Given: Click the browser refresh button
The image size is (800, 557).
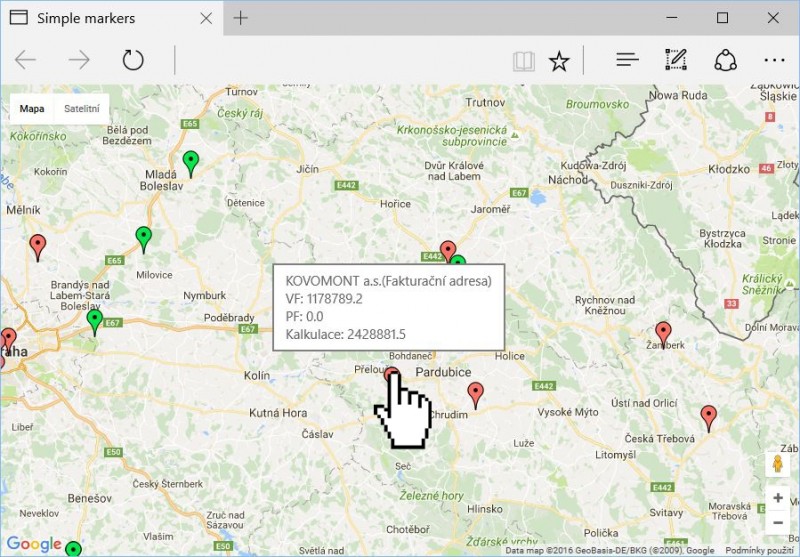Looking at the screenshot, I should pyautogui.click(x=133, y=60).
